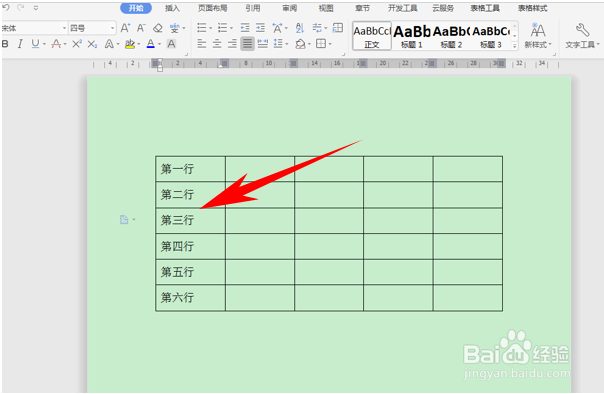Screen dimensions: 604x394
Task: Apply yellow text highlight color
Action: tap(130, 44)
